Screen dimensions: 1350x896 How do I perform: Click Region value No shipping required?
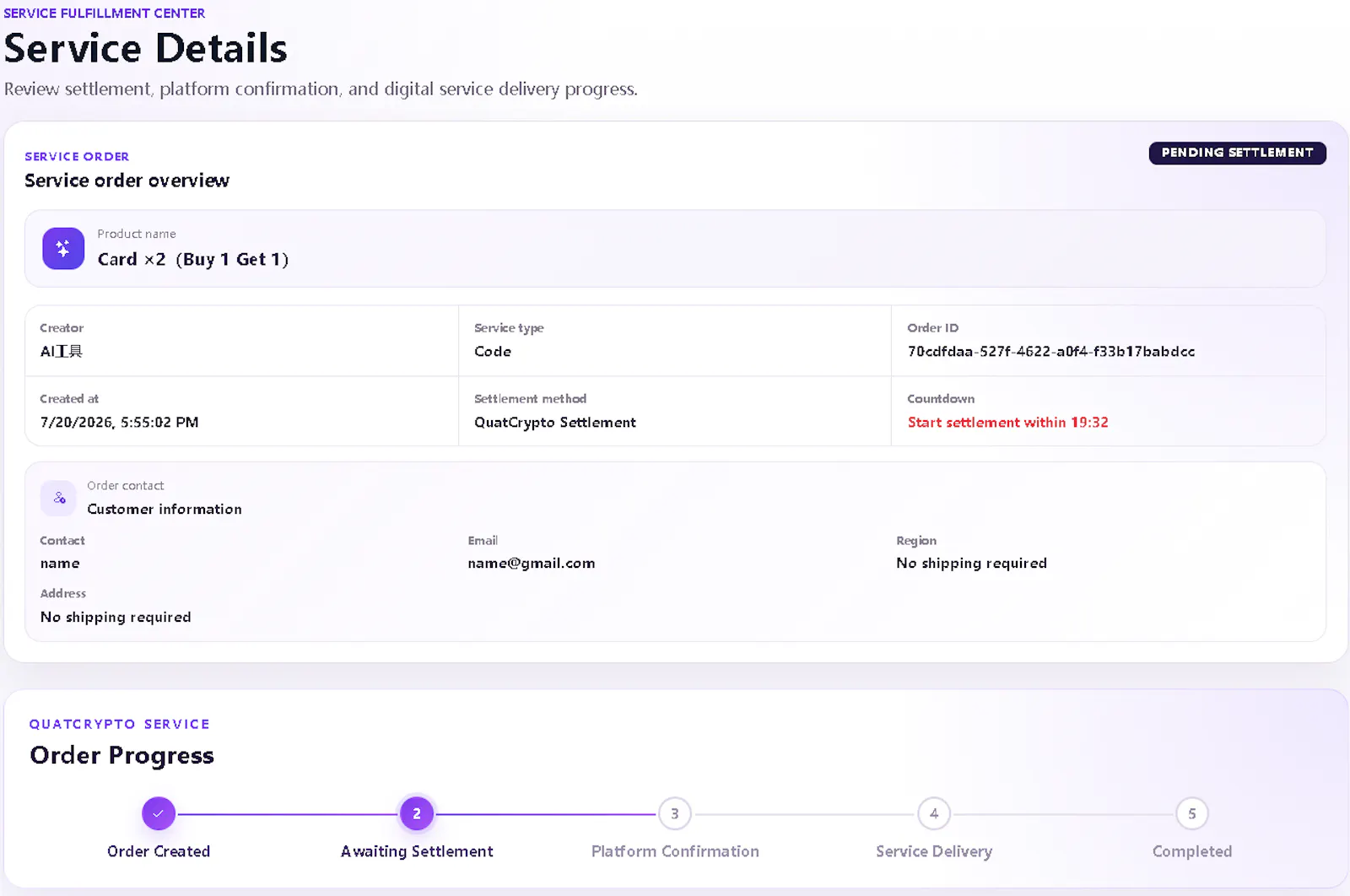coord(972,563)
